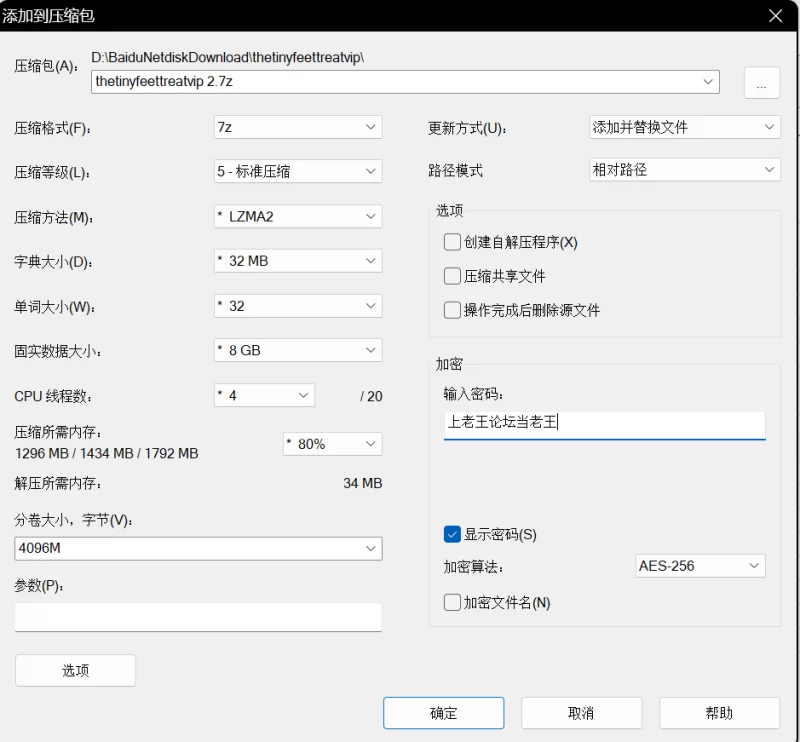Enable the encrypt file names checkbox

452,602
